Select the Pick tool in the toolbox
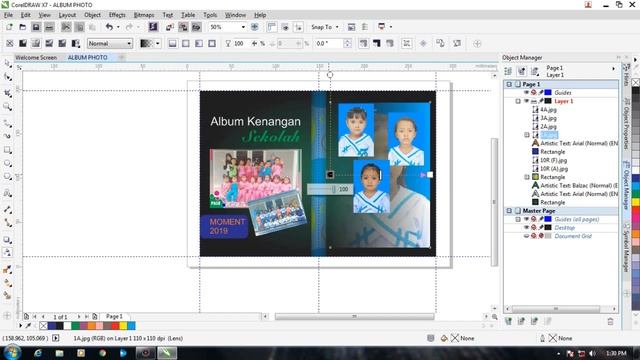Screen dimensions: 640x360 (7, 63)
